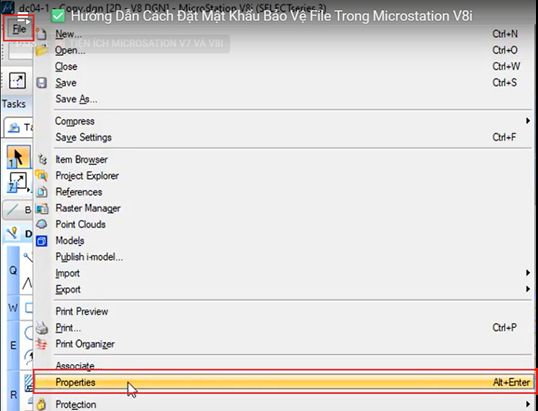Select Close in the File menu
The width and height of the screenshot is (538, 411).
pyautogui.click(x=283, y=66)
